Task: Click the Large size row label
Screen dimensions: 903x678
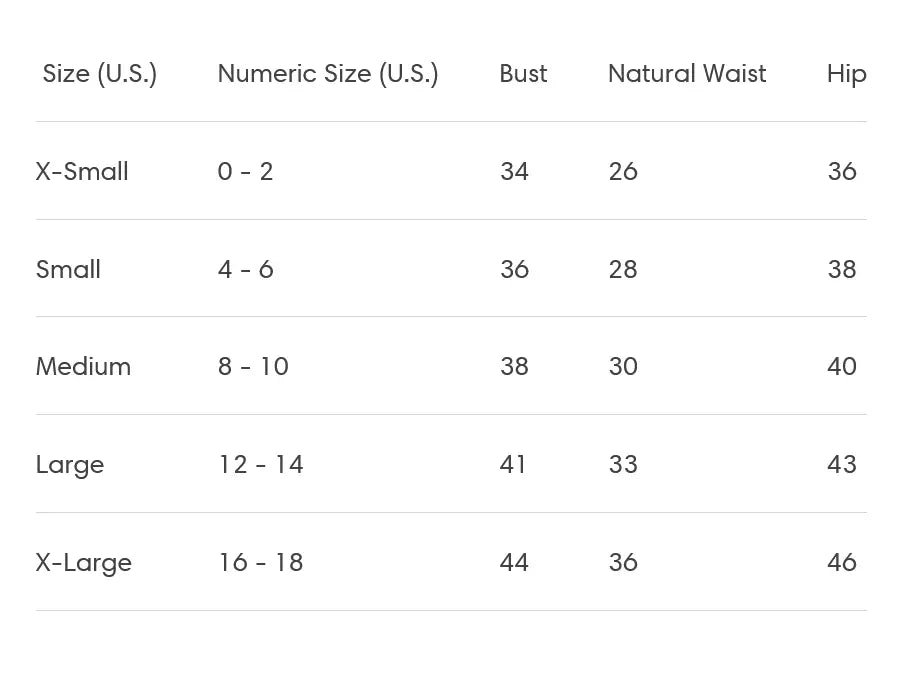Action: pos(70,465)
